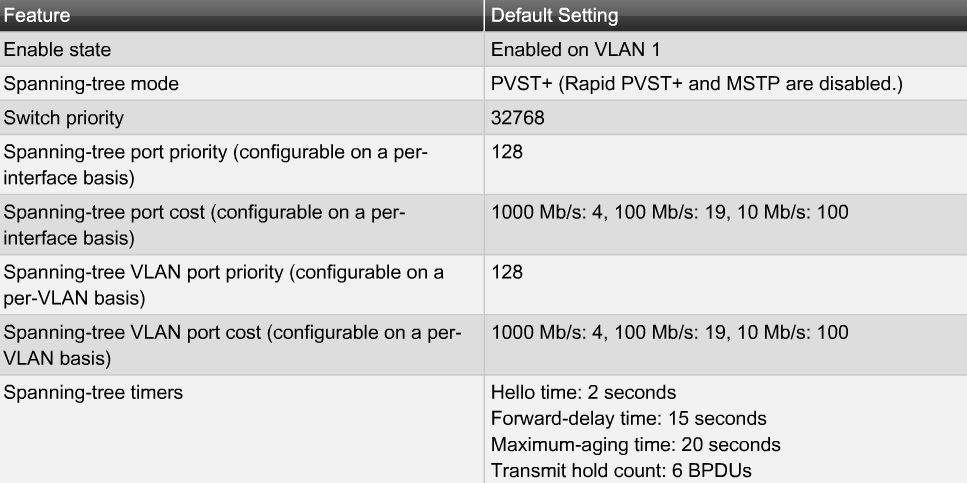Click the Maximum-aging time: 20 seconds line

coord(635,444)
